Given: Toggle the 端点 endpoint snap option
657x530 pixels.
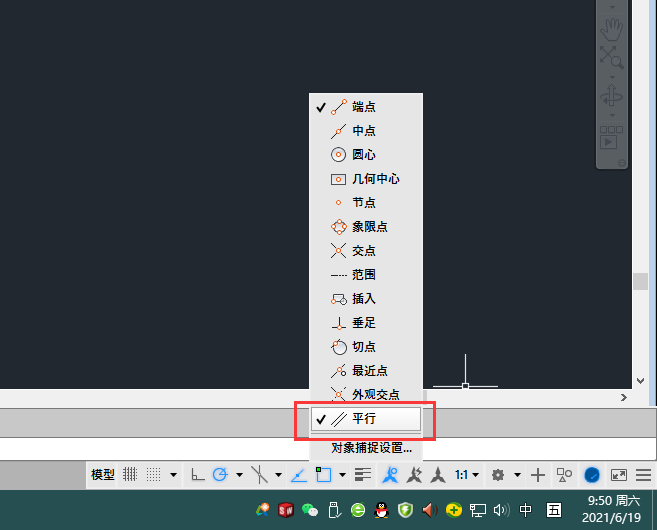Looking at the screenshot, I should pyautogui.click(x=365, y=107).
